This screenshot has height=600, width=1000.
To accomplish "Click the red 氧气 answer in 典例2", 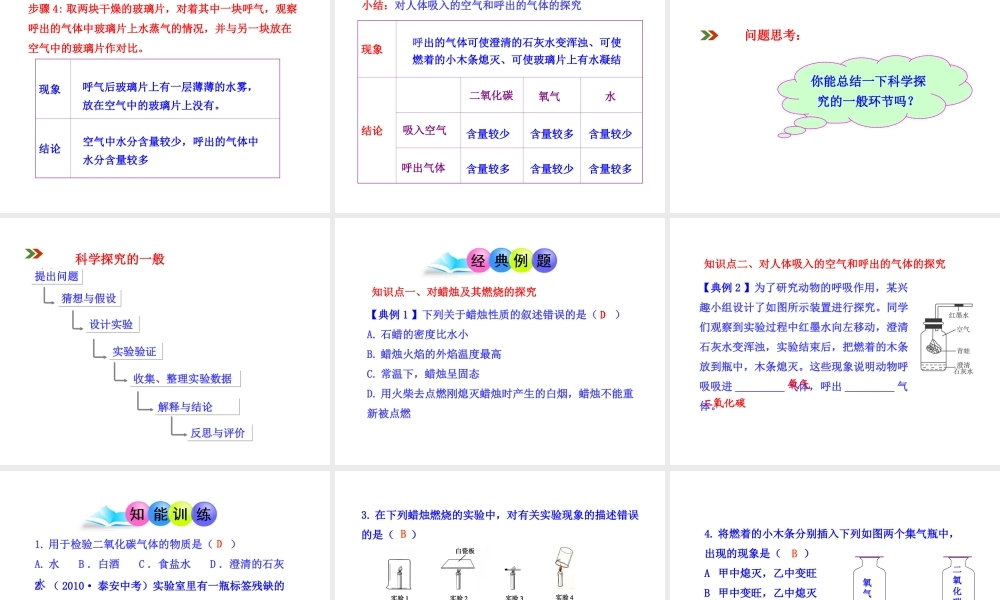I will tap(798, 384).
